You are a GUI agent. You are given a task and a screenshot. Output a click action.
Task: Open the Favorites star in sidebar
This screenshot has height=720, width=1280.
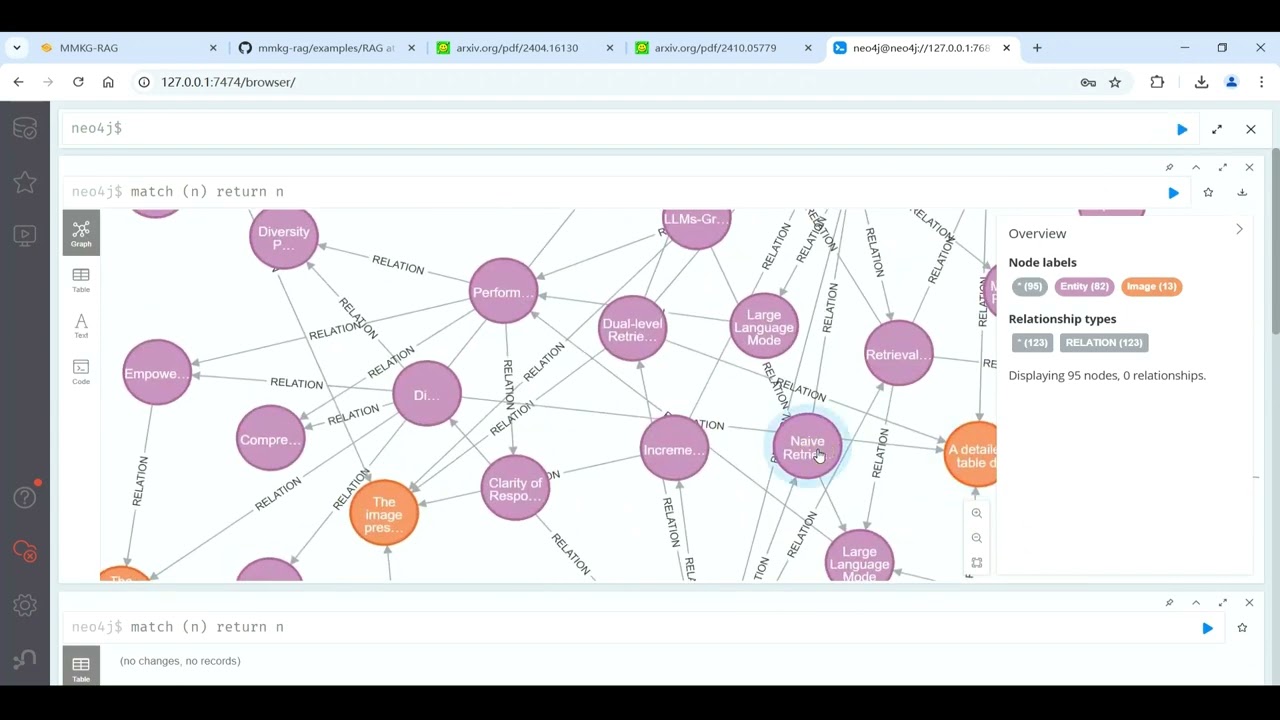pos(25,182)
